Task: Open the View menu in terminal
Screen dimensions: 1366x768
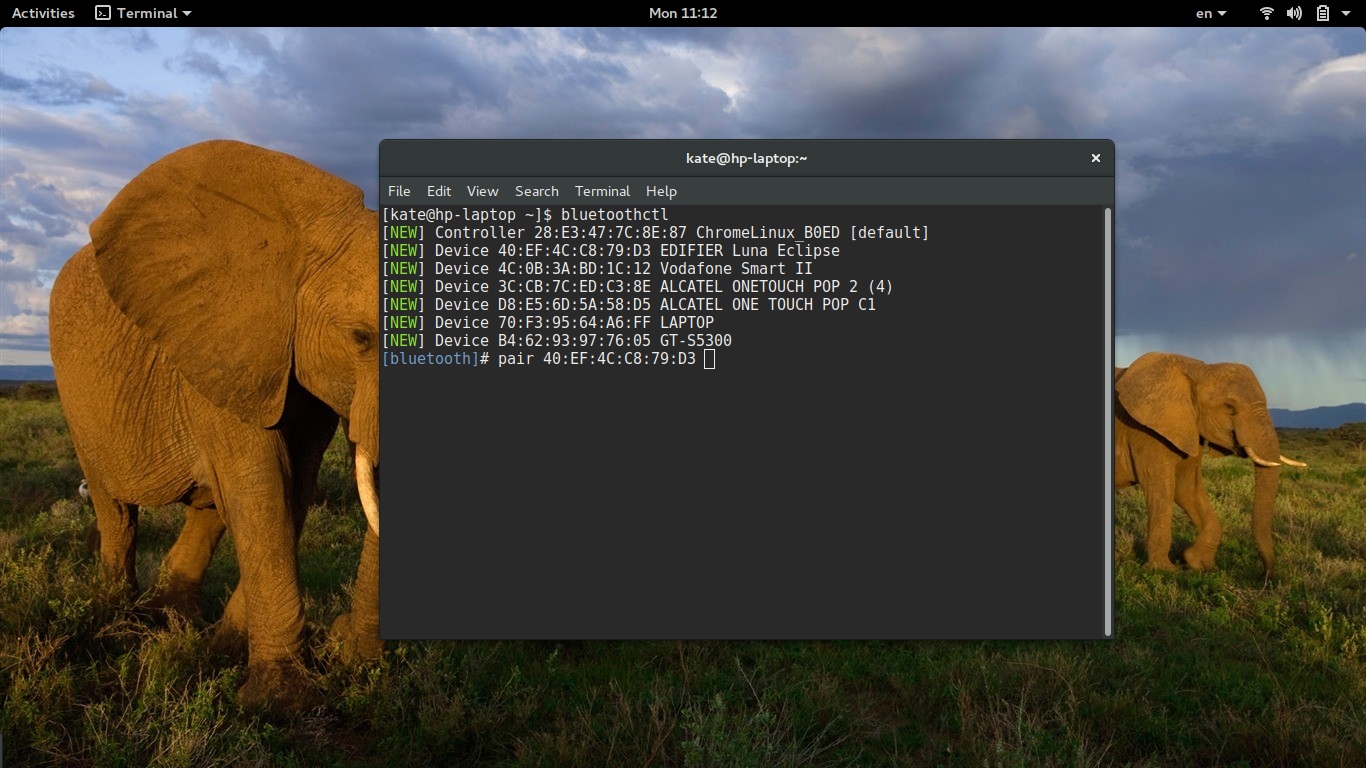Action: click(x=482, y=191)
